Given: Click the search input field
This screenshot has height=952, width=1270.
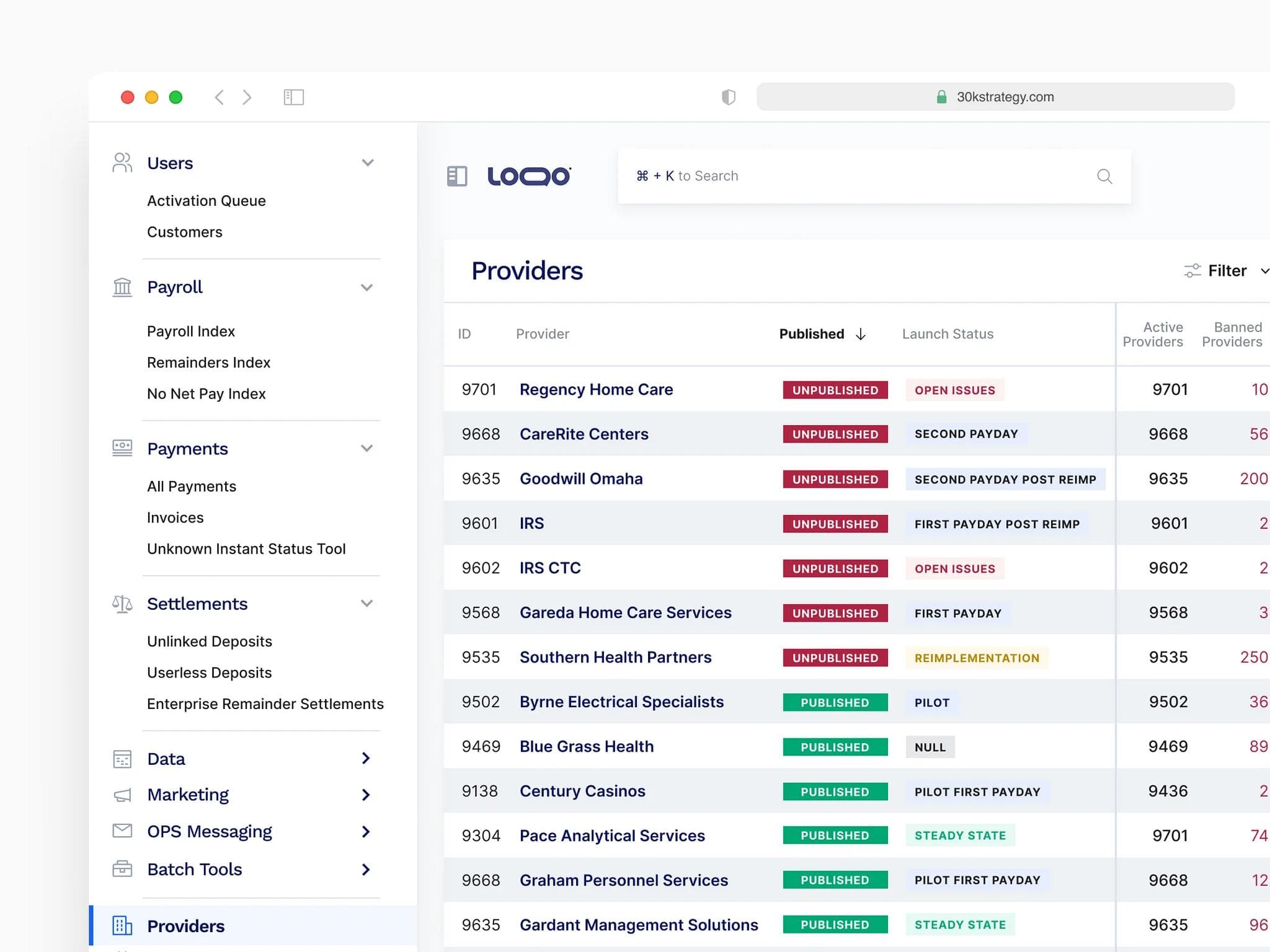Looking at the screenshot, I should pos(856,176).
